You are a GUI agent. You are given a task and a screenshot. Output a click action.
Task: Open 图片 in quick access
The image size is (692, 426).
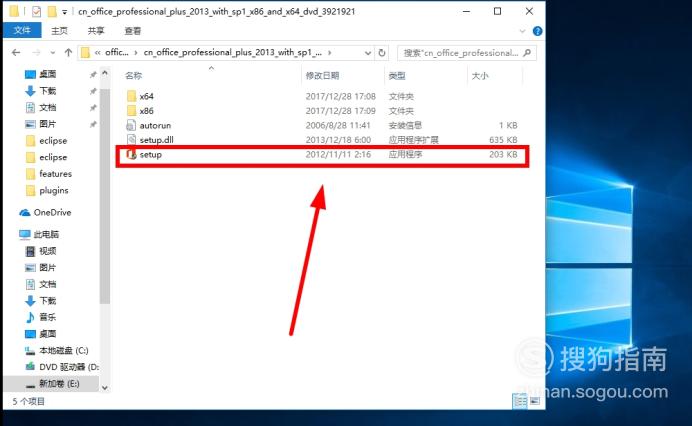[x=47, y=124]
